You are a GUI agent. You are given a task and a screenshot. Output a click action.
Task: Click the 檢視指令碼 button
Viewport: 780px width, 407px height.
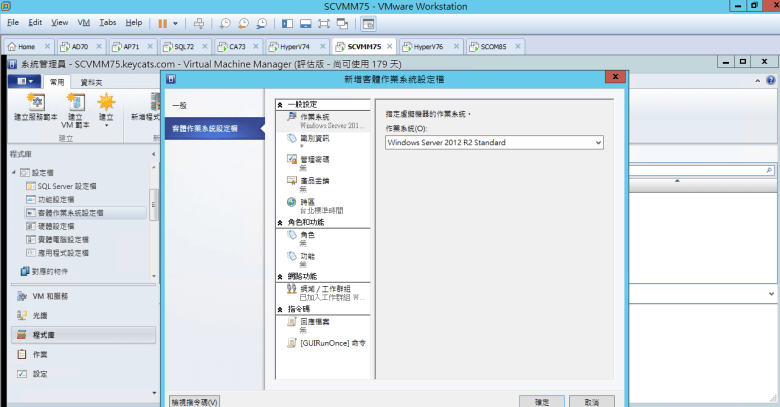point(194,401)
